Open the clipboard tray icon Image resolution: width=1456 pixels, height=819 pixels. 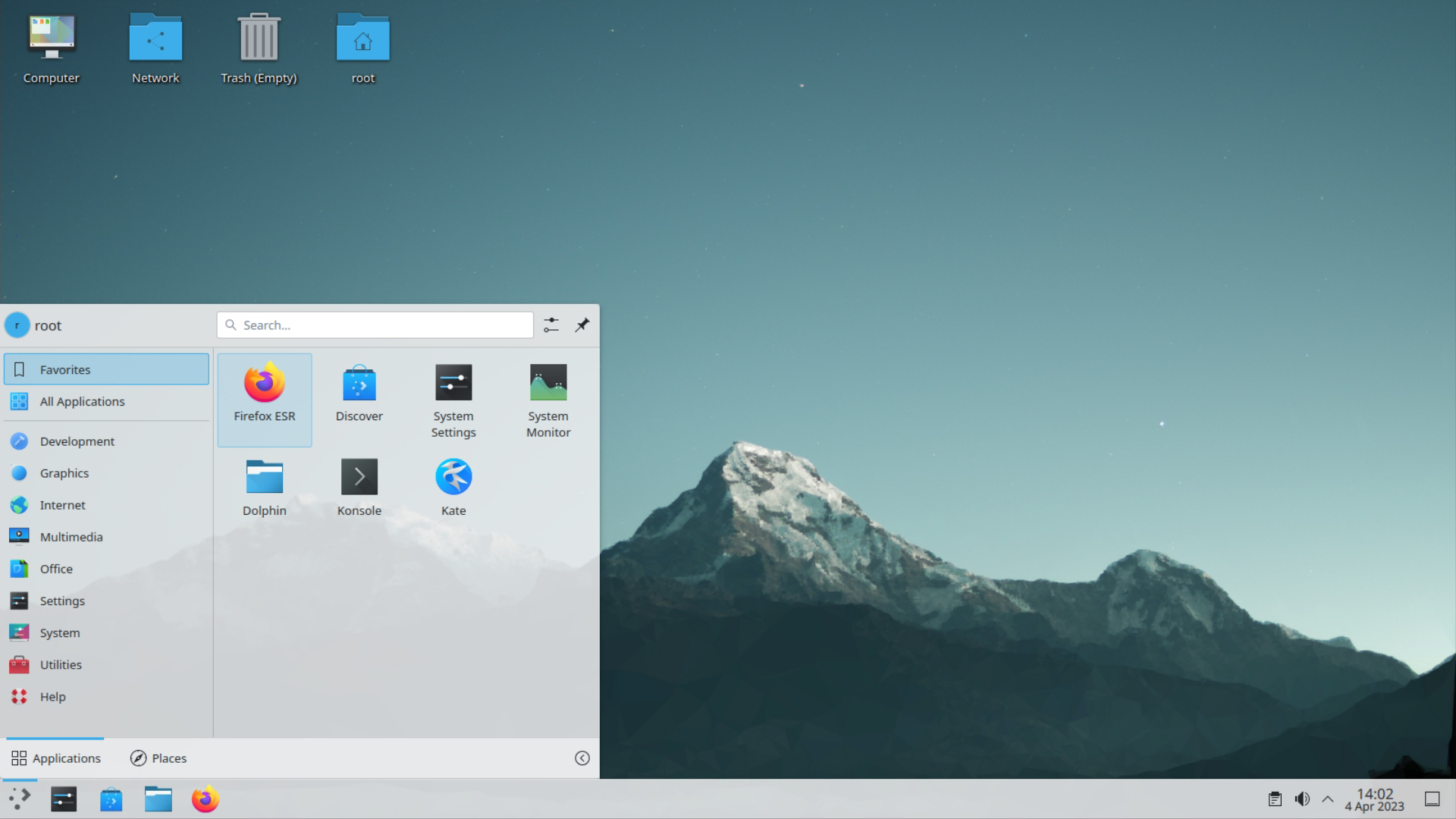click(1275, 799)
